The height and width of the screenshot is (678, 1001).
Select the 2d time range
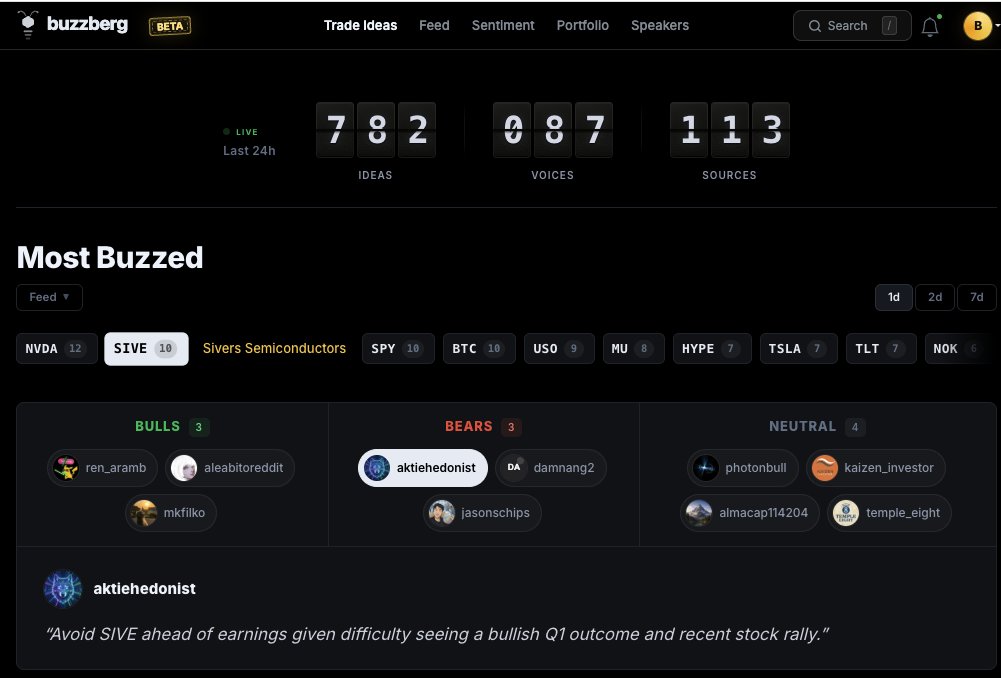pos(935,298)
